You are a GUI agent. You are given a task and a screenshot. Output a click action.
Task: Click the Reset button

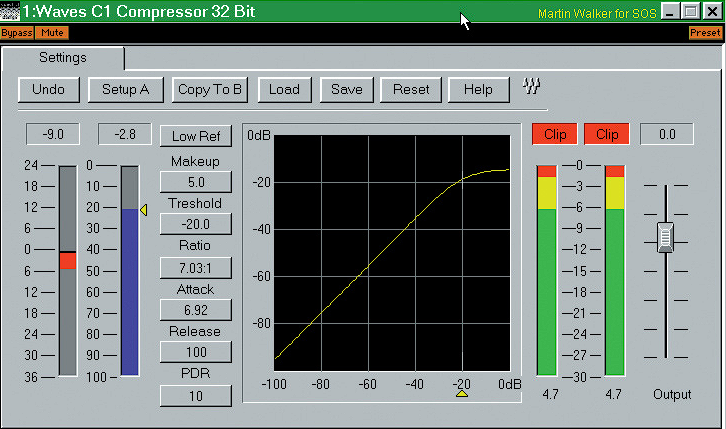pyautogui.click(x=411, y=90)
